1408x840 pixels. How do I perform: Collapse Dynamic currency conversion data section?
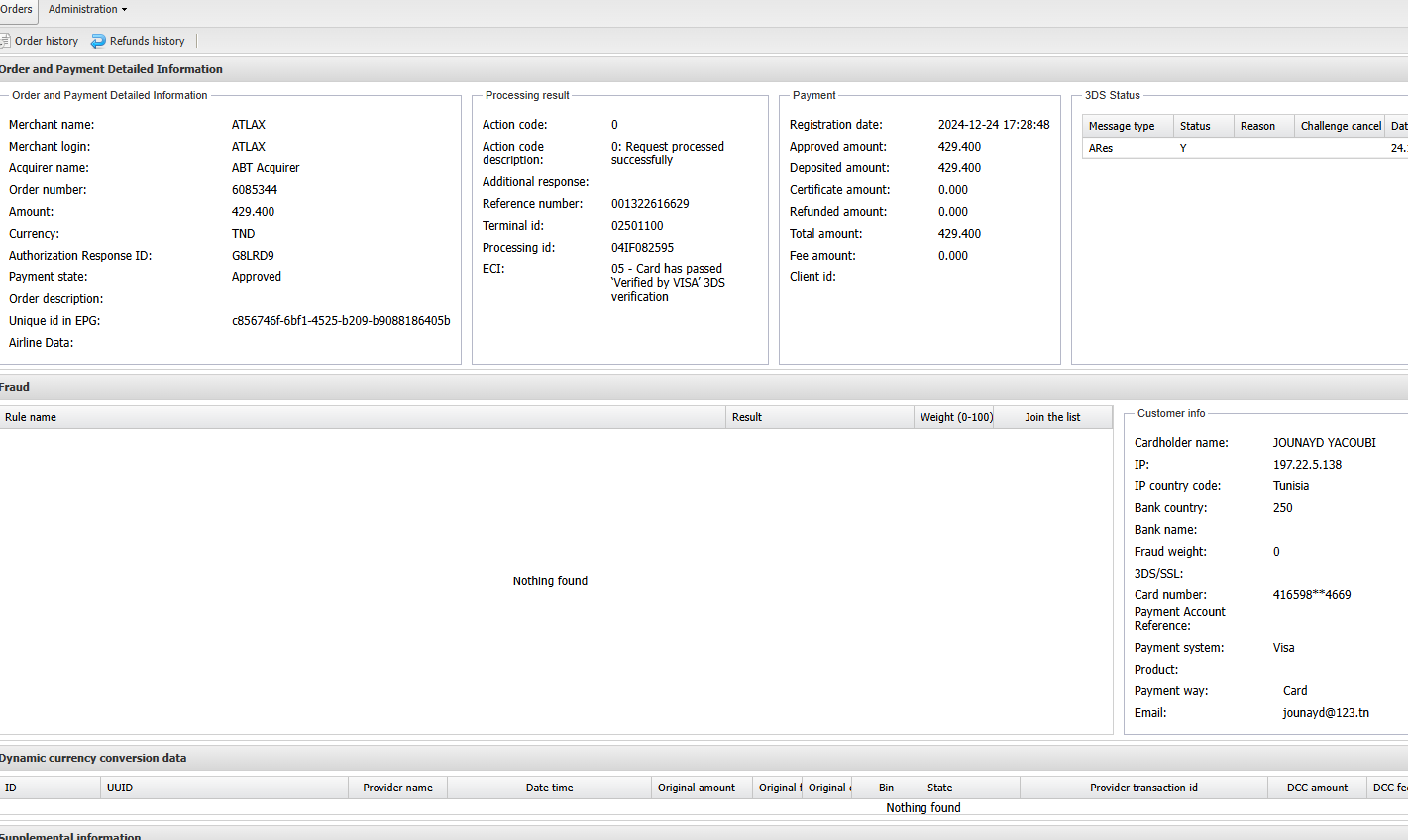(x=93, y=758)
